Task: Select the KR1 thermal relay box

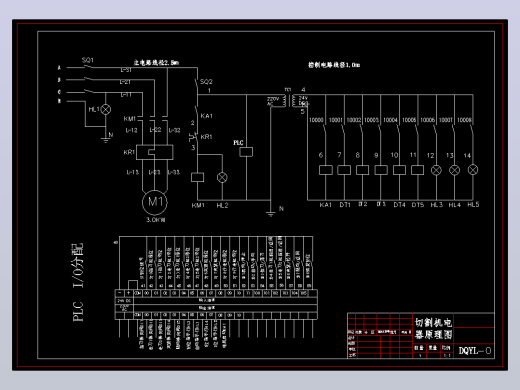Action: (155, 152)
